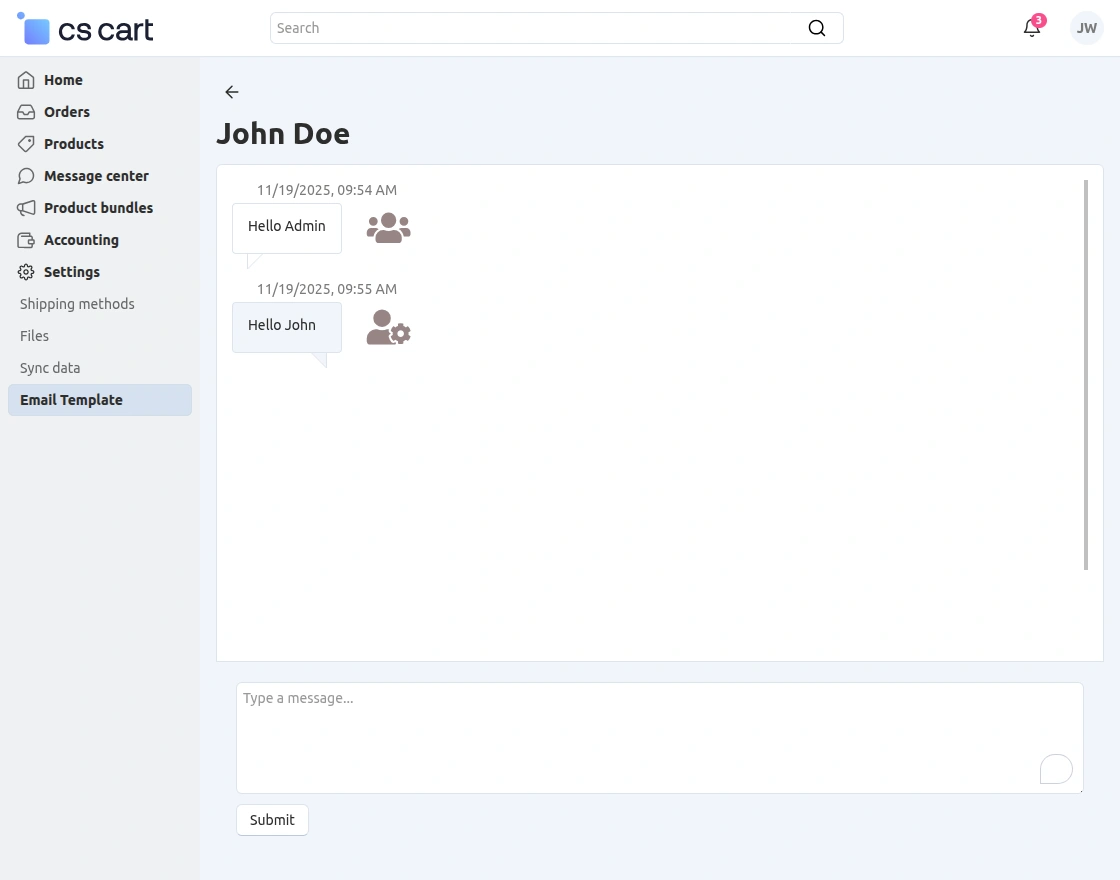This screenshot has height=880, width=1120.
Task: Open the Files settings link
Action: [34, 336]
